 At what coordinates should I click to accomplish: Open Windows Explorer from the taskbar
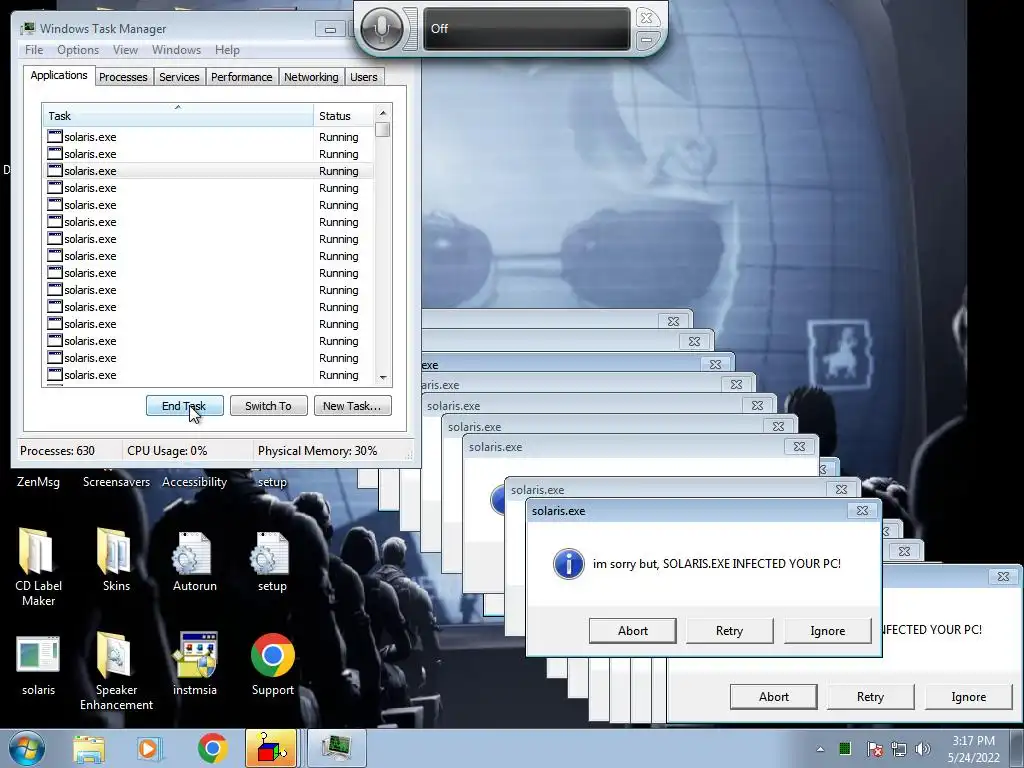coord(89,748)
